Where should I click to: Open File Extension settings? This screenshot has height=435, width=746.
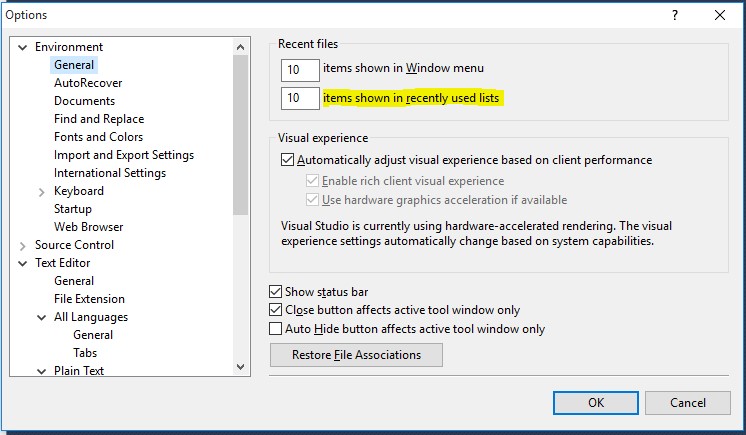pos(89,299)
